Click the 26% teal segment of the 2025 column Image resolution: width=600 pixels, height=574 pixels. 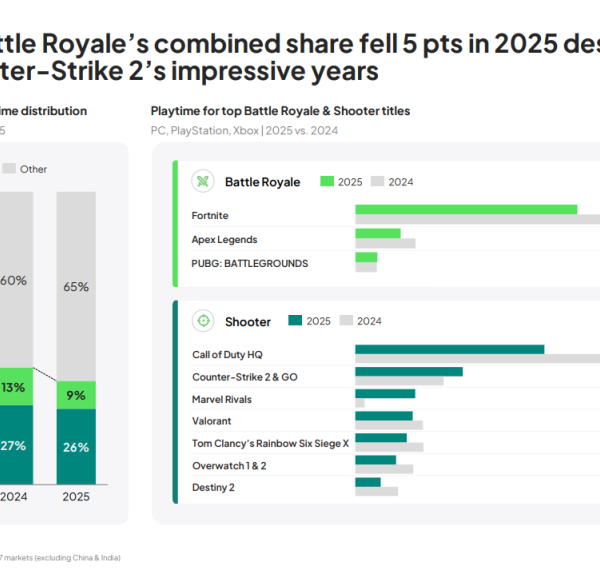coord(76,445)
